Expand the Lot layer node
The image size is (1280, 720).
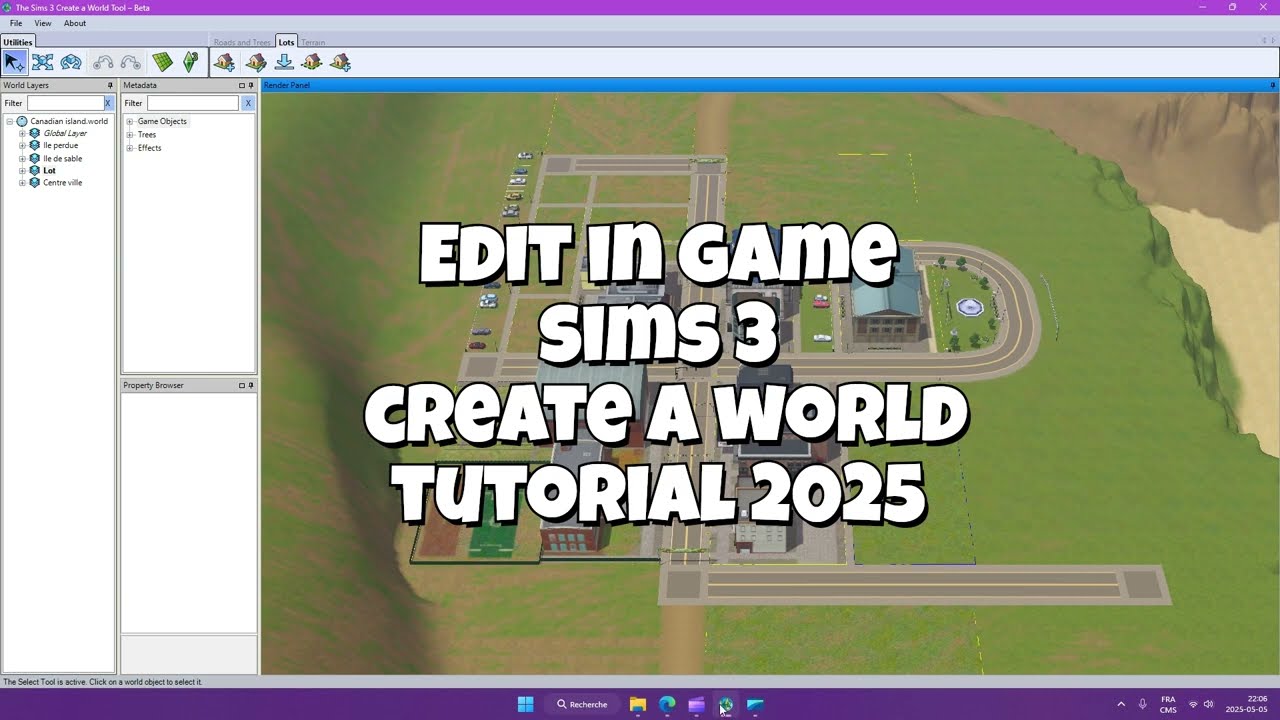coord(22,170)
